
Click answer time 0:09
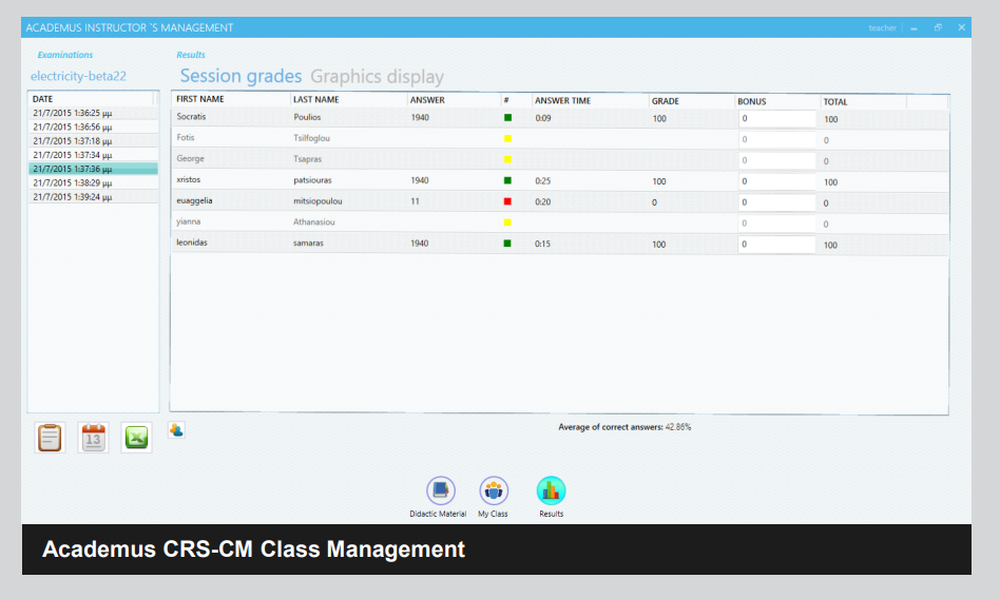click(543, 118)
